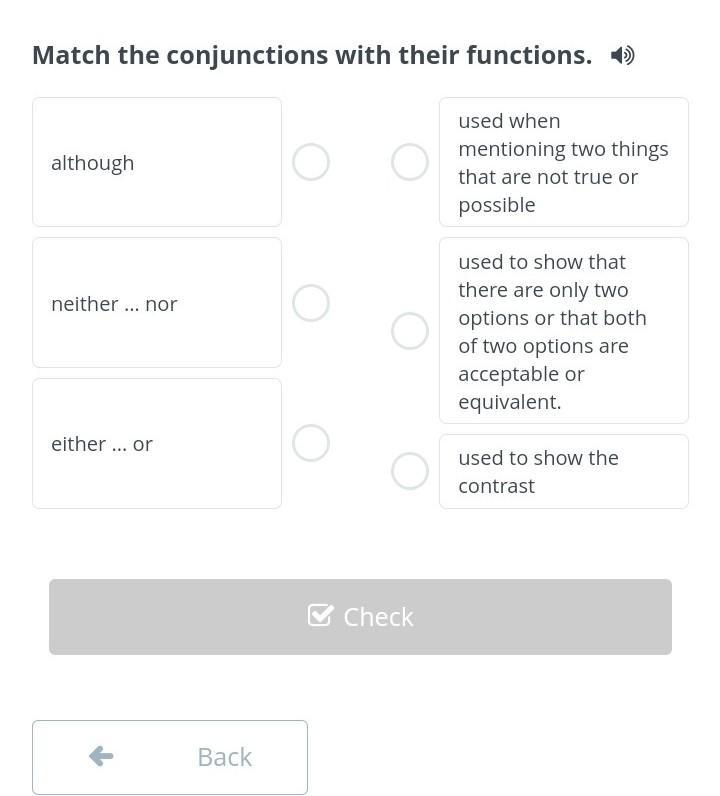Select the radio circle next to 'either ... or'

pos(311,443)
